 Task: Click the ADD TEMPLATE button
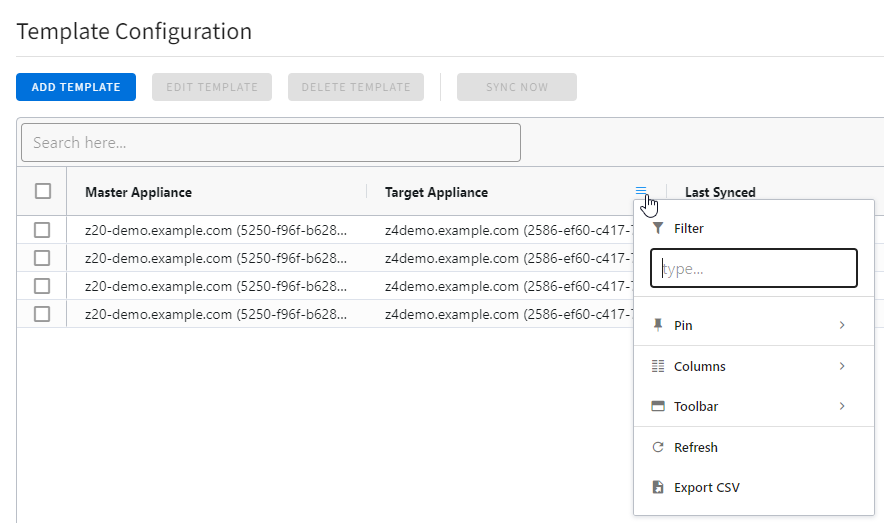[76, 87]
